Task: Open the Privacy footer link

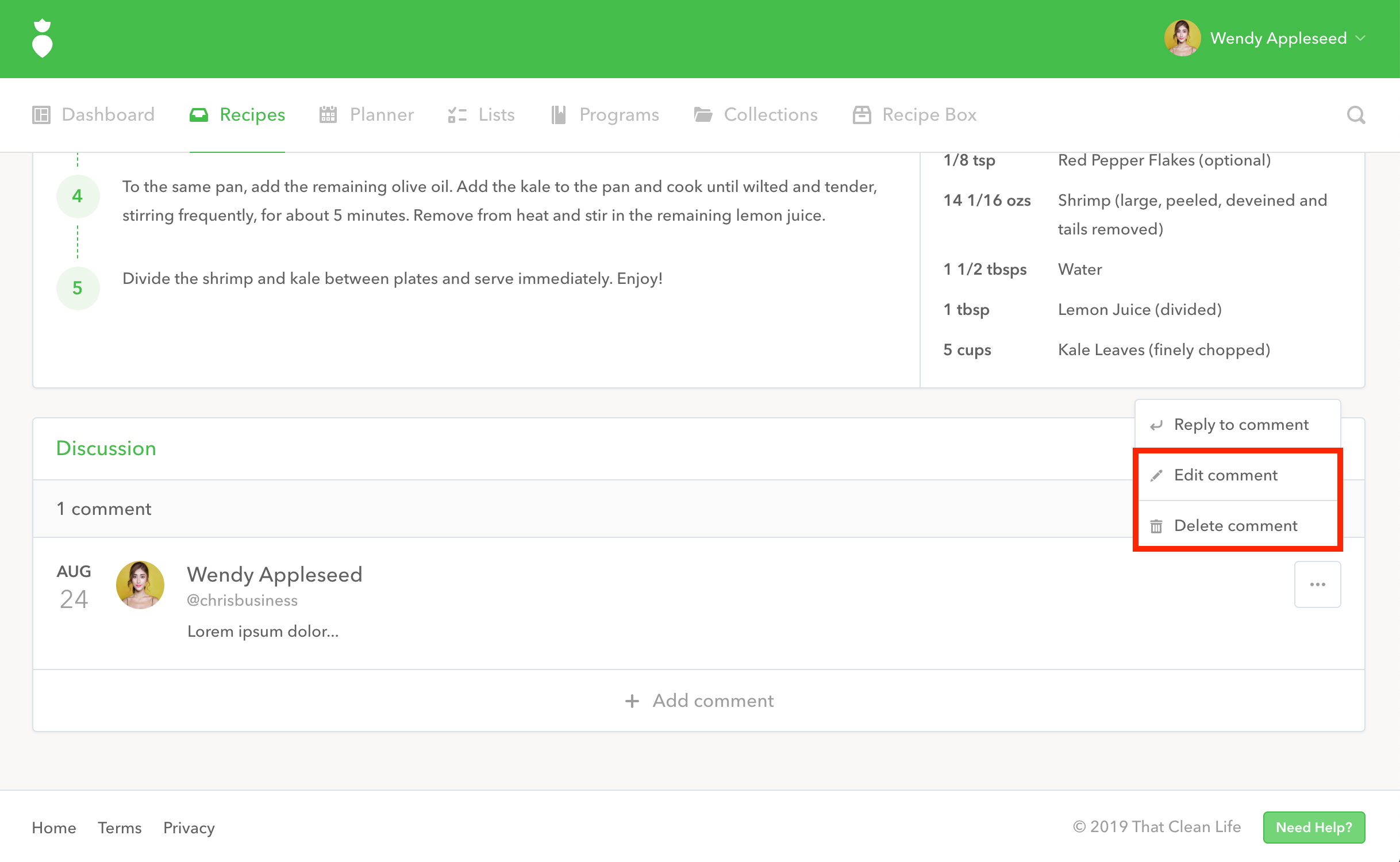Action: (189, 828)
